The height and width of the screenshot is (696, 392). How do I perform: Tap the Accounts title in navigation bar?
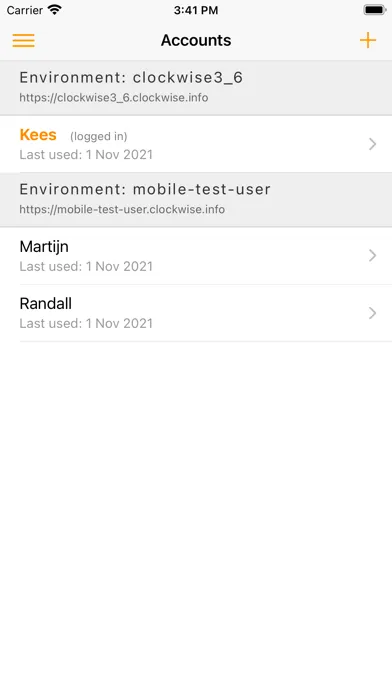click(x=196, y=40)
